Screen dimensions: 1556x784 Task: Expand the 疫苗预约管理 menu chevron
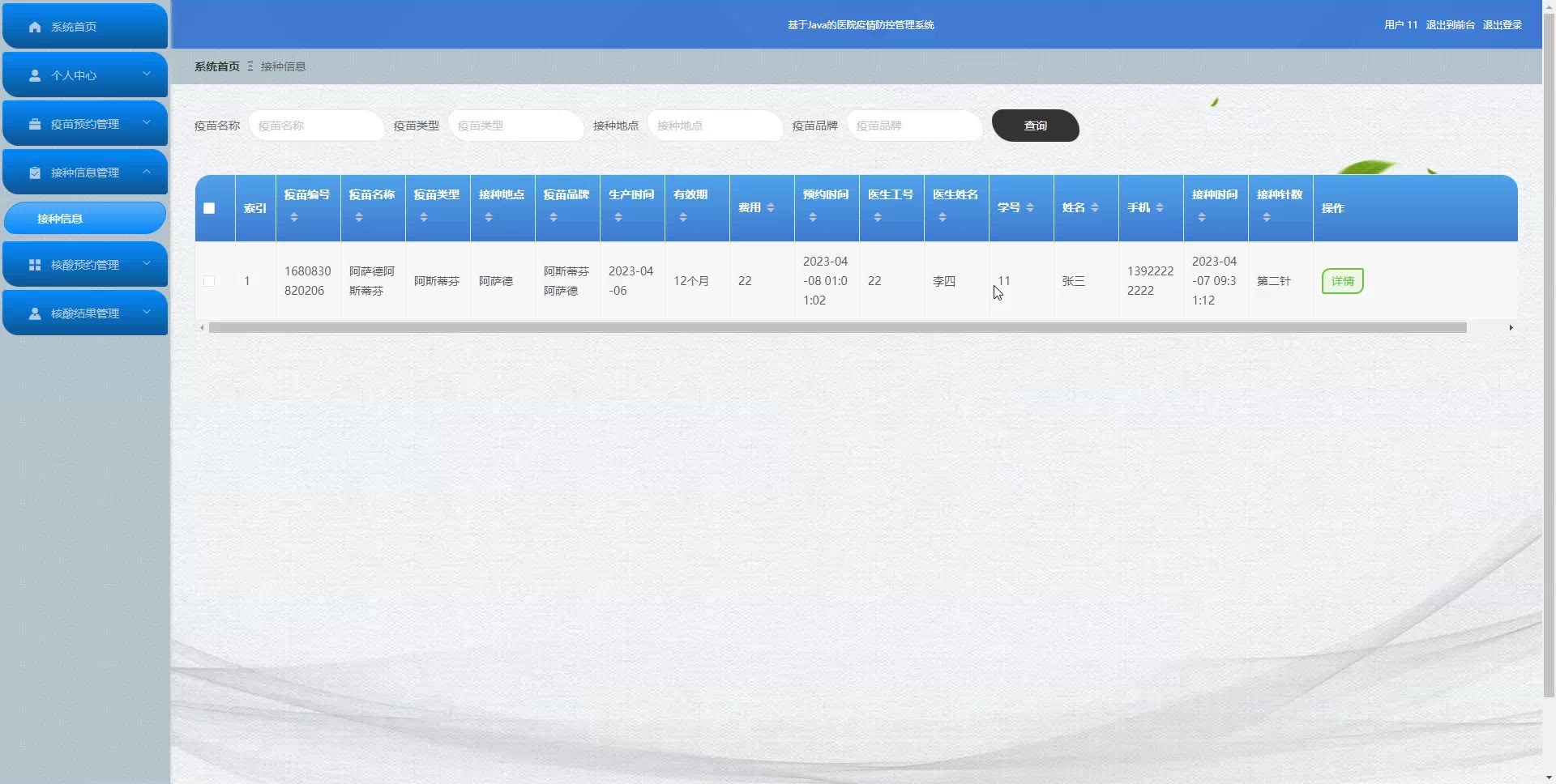(x=147, y=122)
